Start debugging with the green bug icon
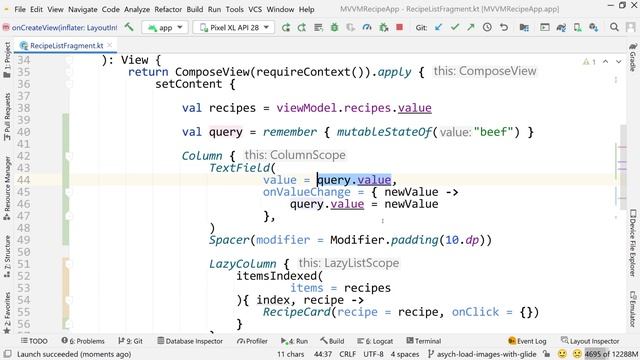 (x=335, y=27)
